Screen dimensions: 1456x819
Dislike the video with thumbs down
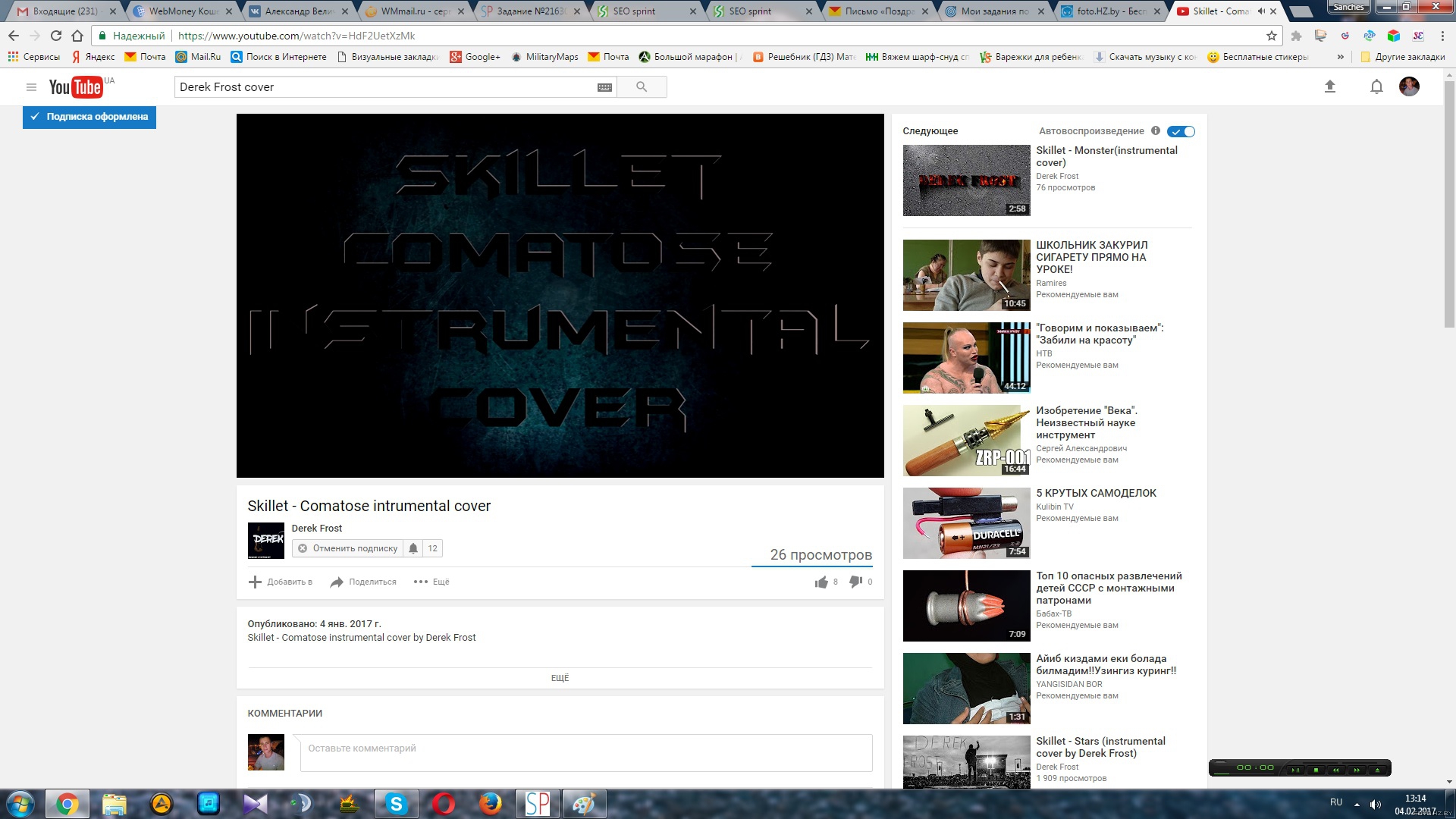[855, 582]
